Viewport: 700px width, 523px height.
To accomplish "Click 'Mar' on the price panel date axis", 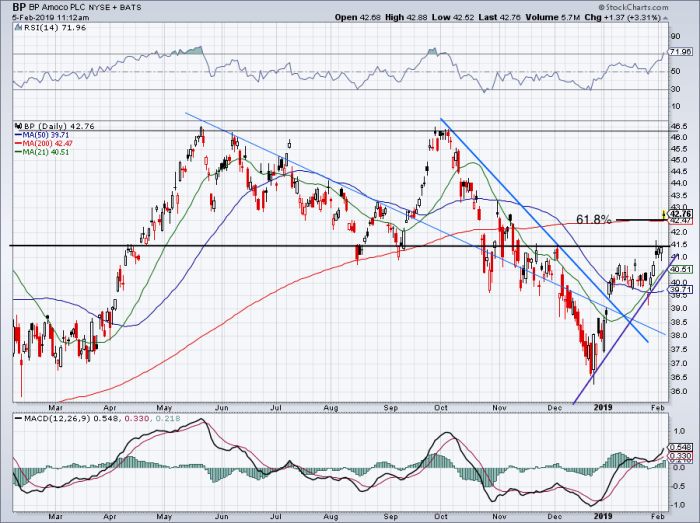I will click(x=55, y=407).
